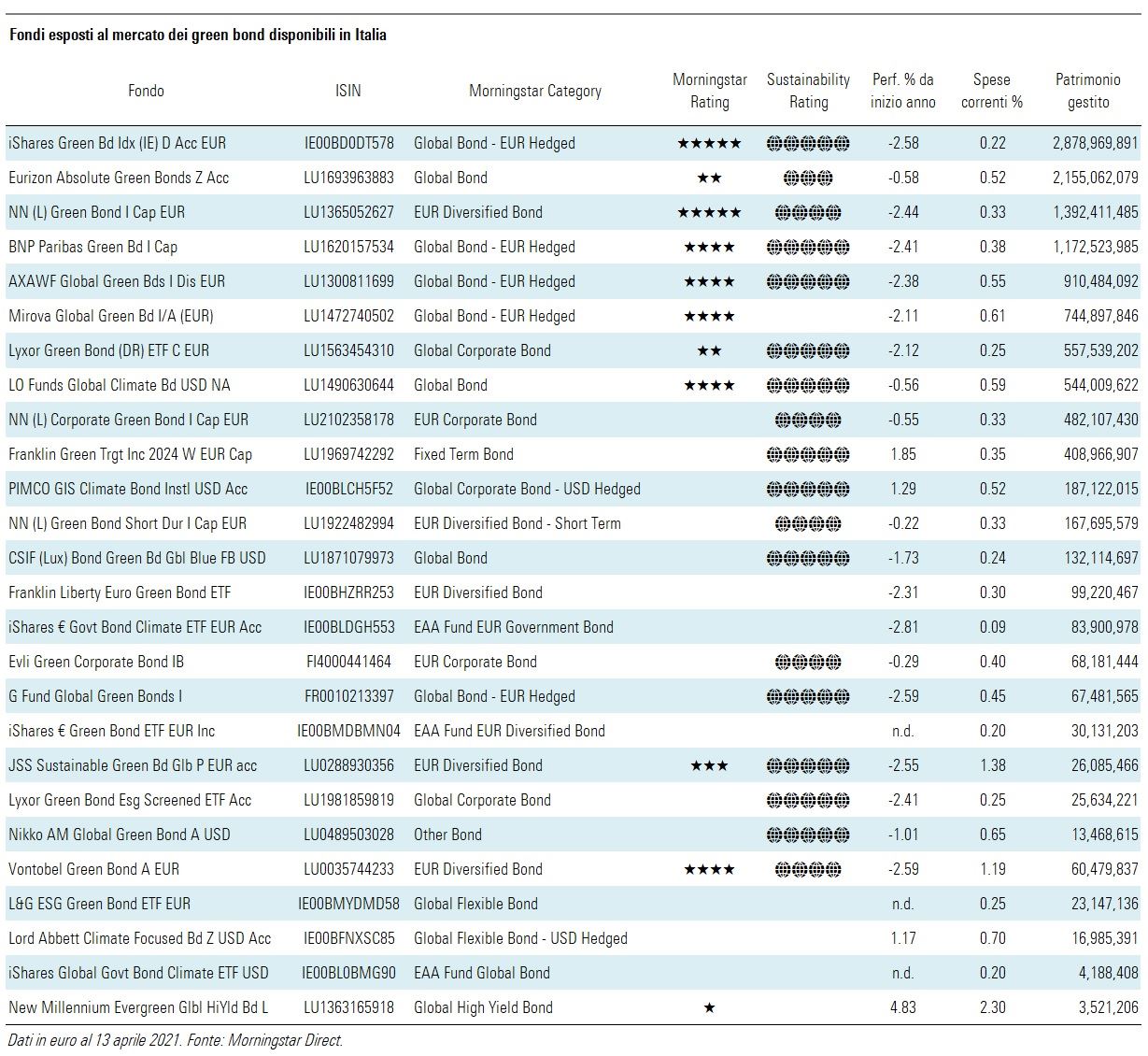Screen dimensions: 1148x1056
Task: Select ISIN code LU1563454310 for Lyxor Green Bond
Action: coord(348,350)
